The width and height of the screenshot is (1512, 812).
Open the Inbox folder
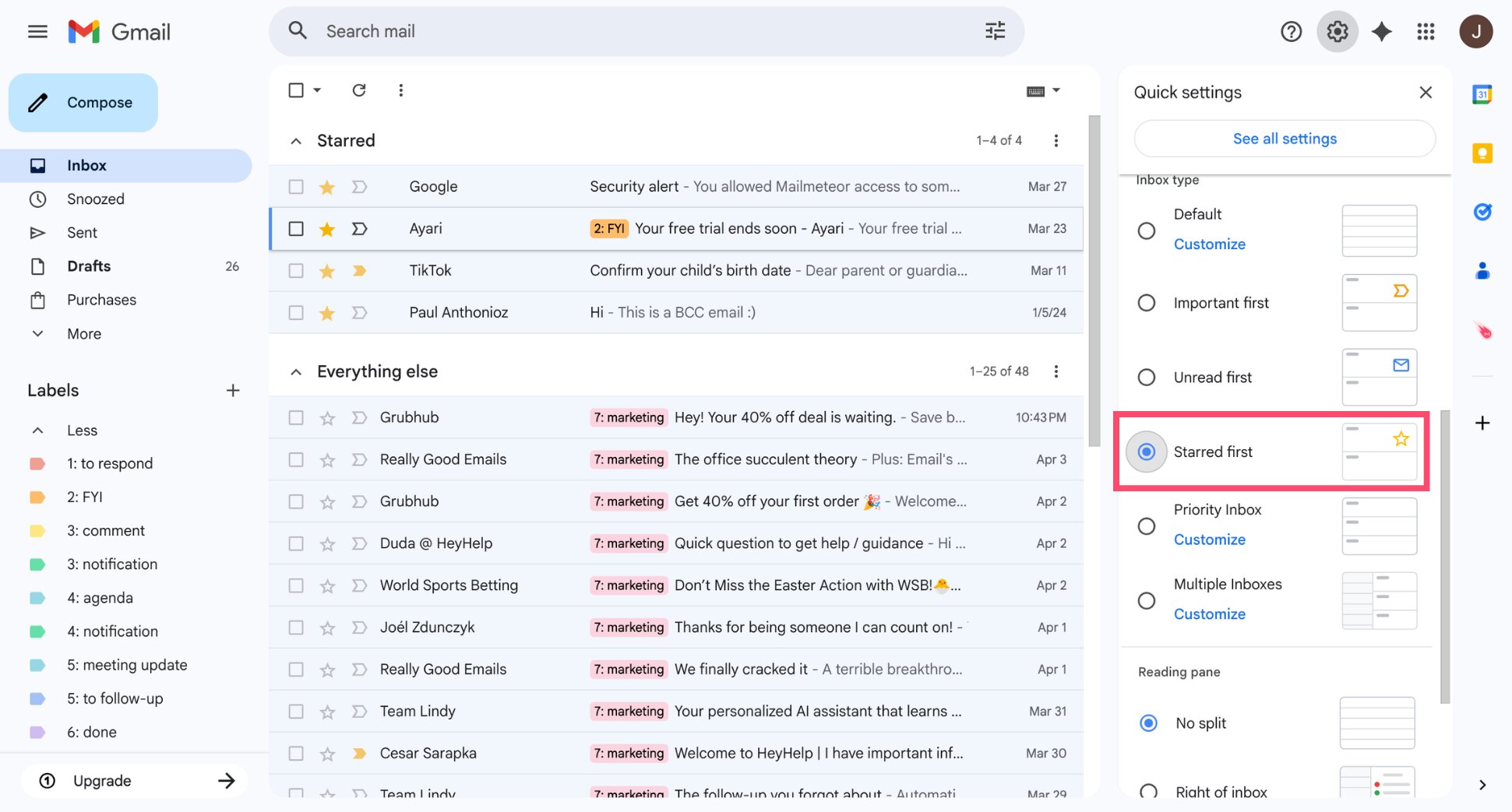(126, 166)
